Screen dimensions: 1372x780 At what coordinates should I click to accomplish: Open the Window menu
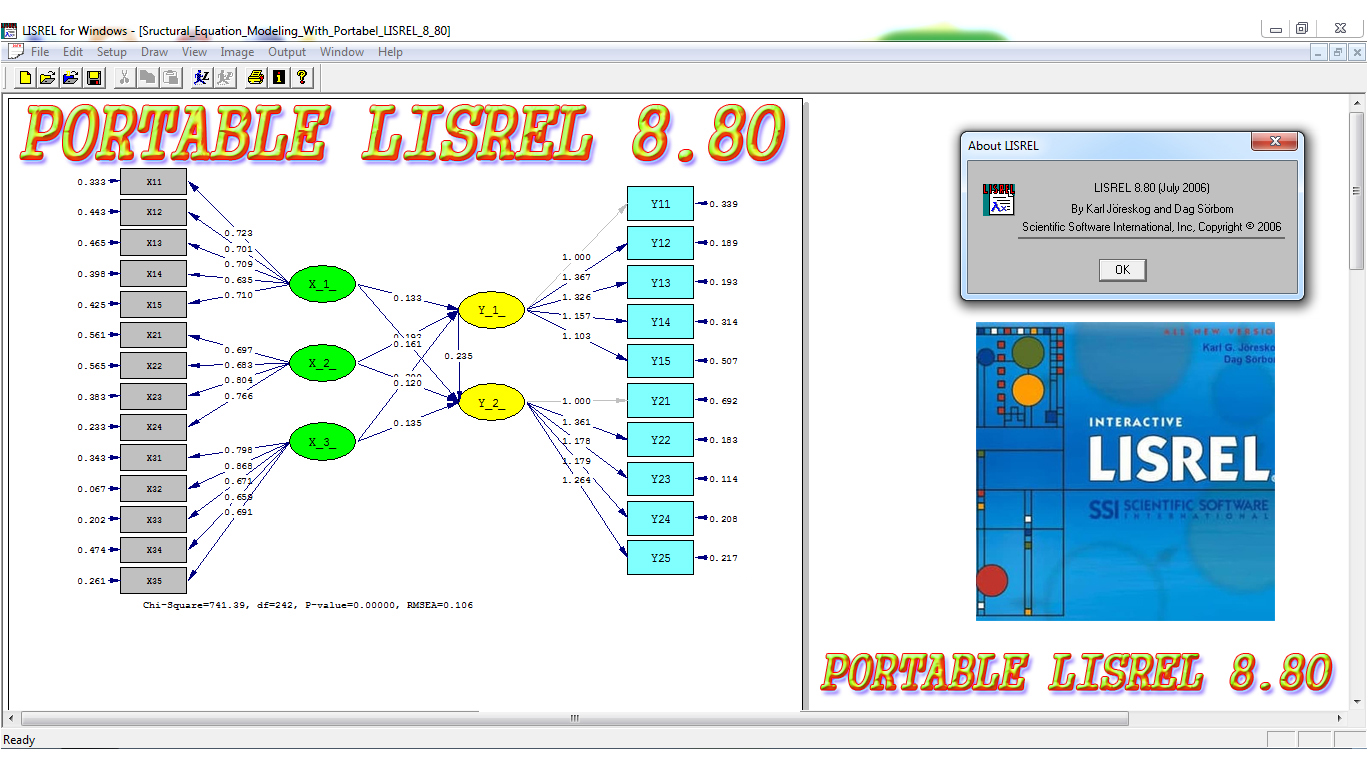pyautogui.click(x=342, y=52)
